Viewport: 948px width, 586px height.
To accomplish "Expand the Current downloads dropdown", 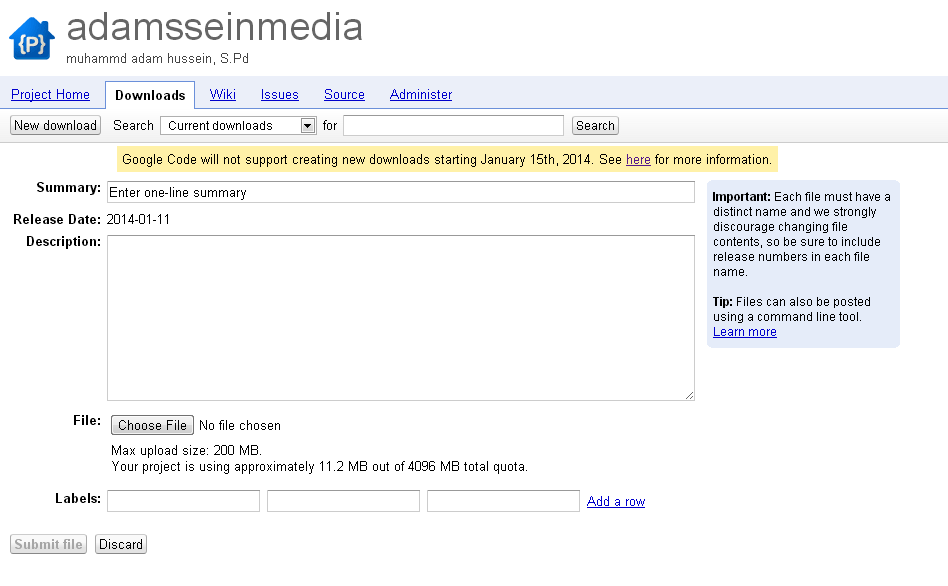I will click(x=238, y=125).
